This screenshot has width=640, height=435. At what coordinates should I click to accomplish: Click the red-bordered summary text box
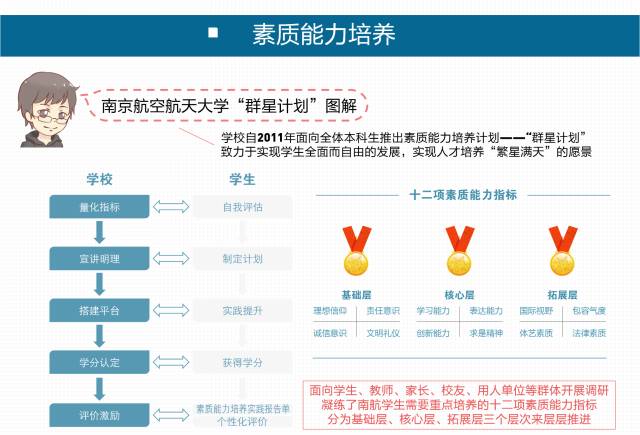click(x=461, y=405)
